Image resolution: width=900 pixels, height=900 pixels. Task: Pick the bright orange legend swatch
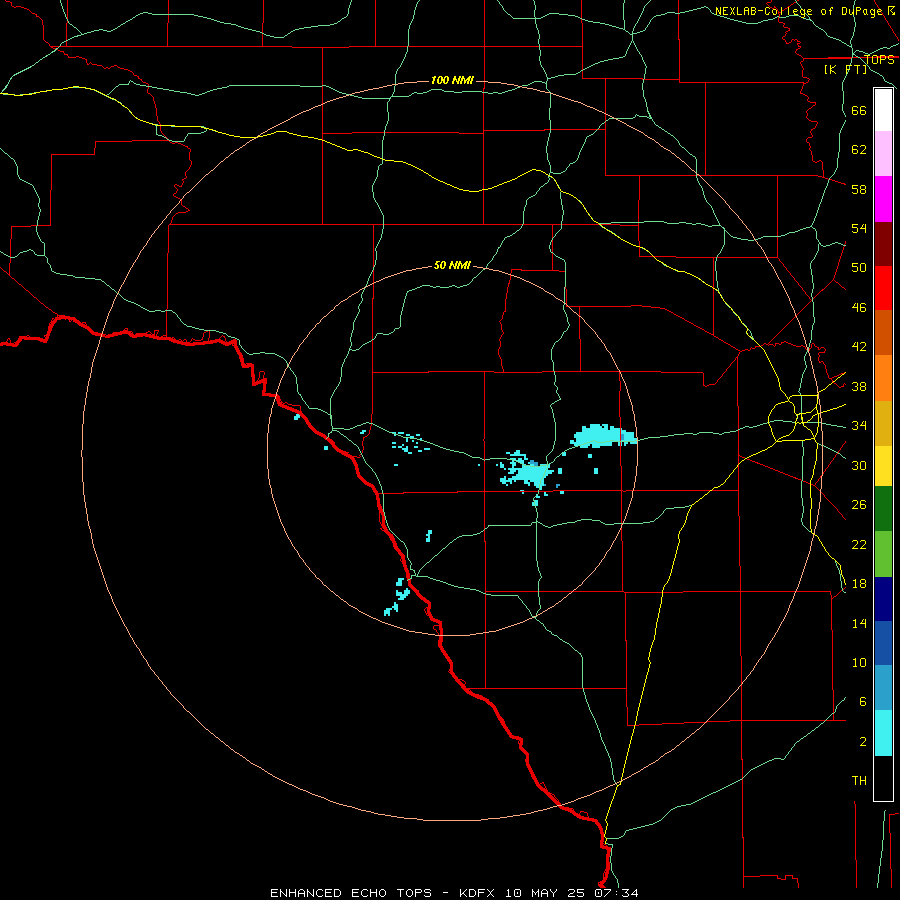tap(883, 378)
